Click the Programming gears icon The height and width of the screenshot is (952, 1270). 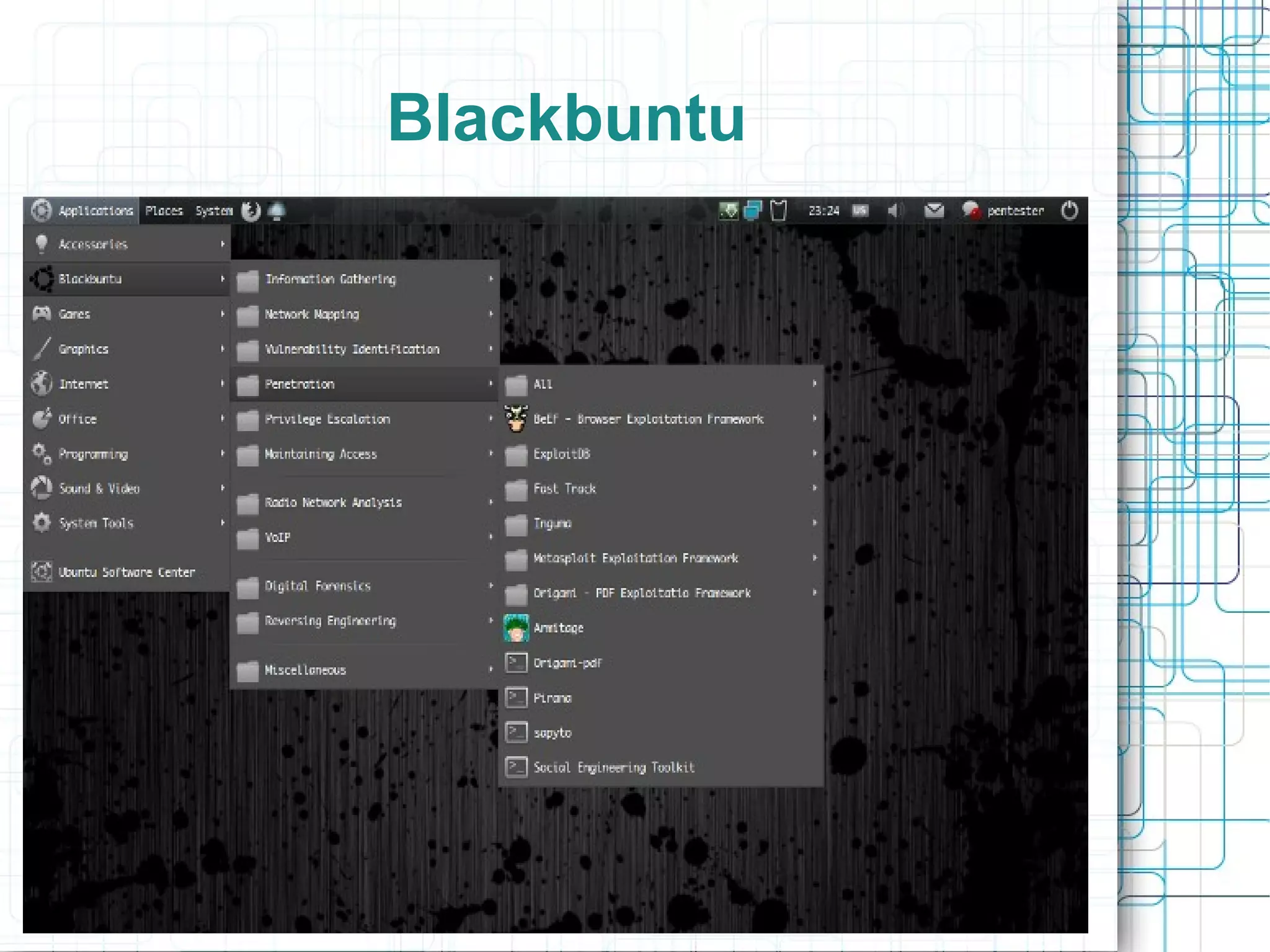(x=42, y=453)
